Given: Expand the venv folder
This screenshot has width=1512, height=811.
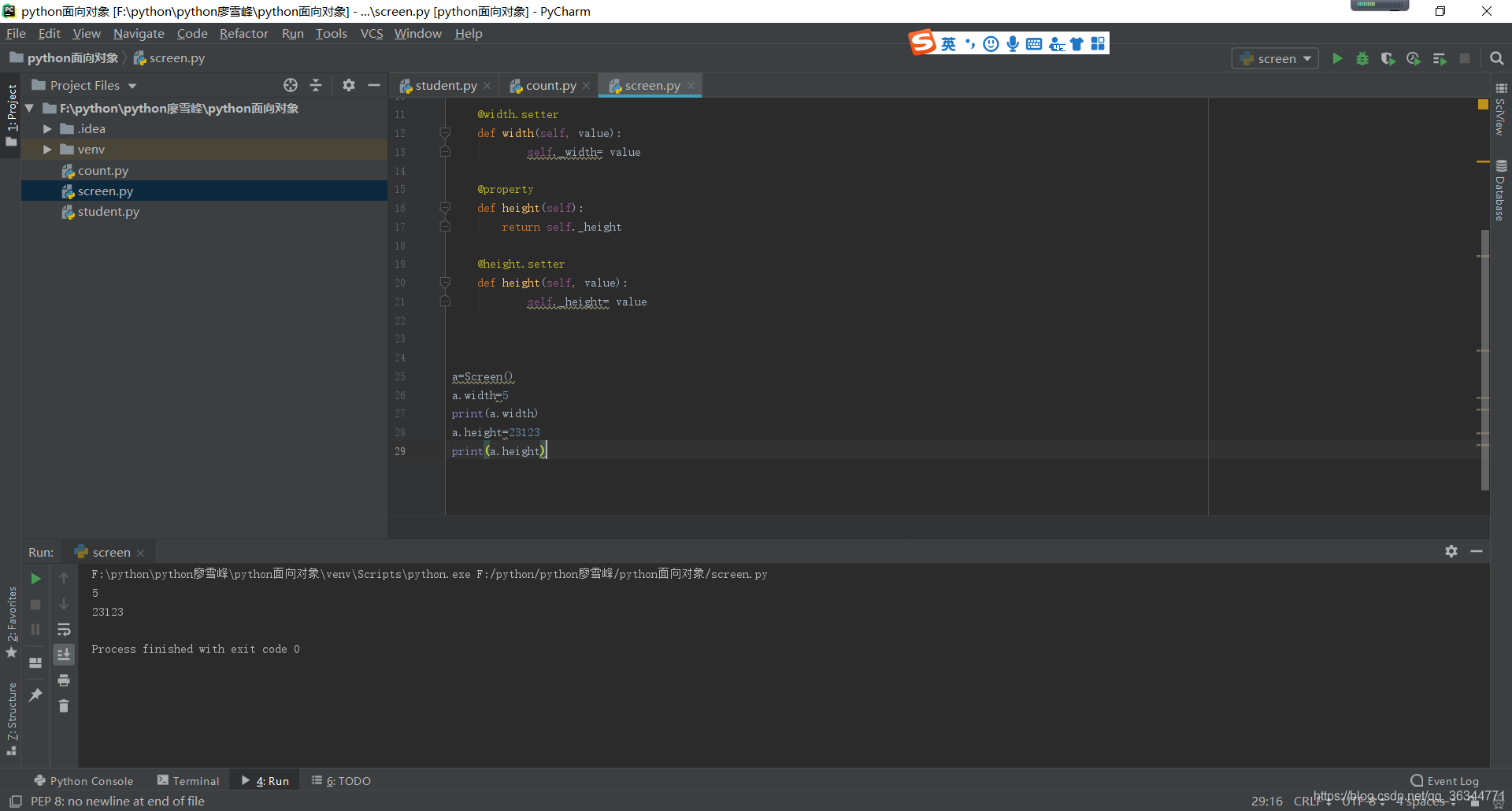Looking at the screenshot, I should click(47, 150).
